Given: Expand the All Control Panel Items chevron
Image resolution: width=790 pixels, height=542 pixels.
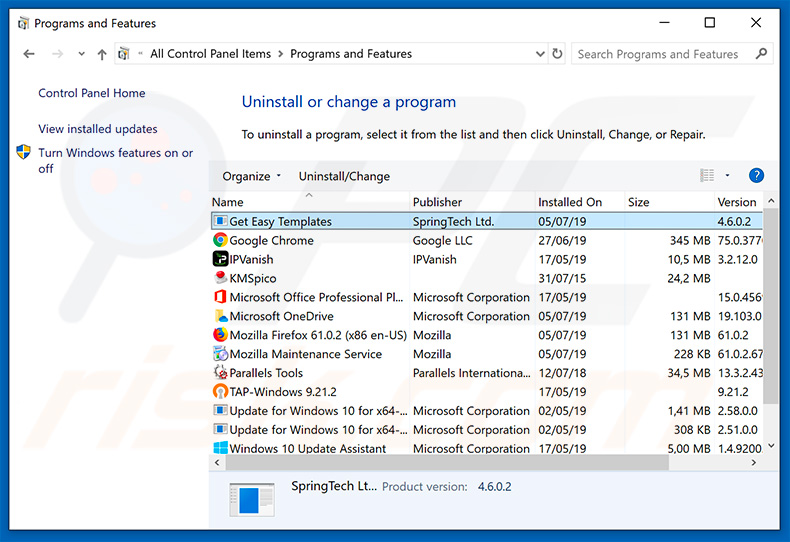Looking at the screenshot, I should 281,54.
